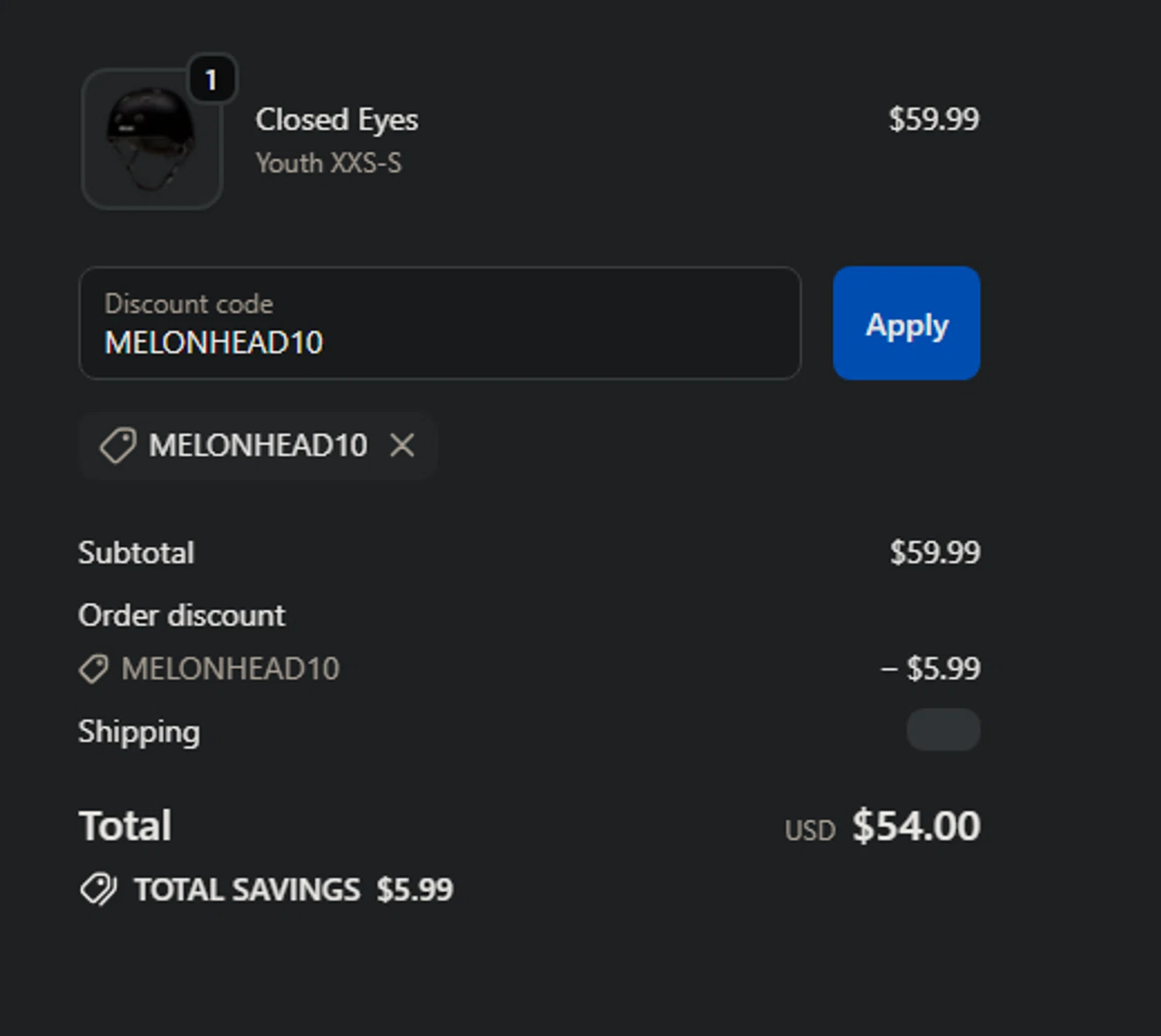Click the Youth XXS-S variant text
This screenshot has width=1161, height=1036.
(x=329, y=163)
